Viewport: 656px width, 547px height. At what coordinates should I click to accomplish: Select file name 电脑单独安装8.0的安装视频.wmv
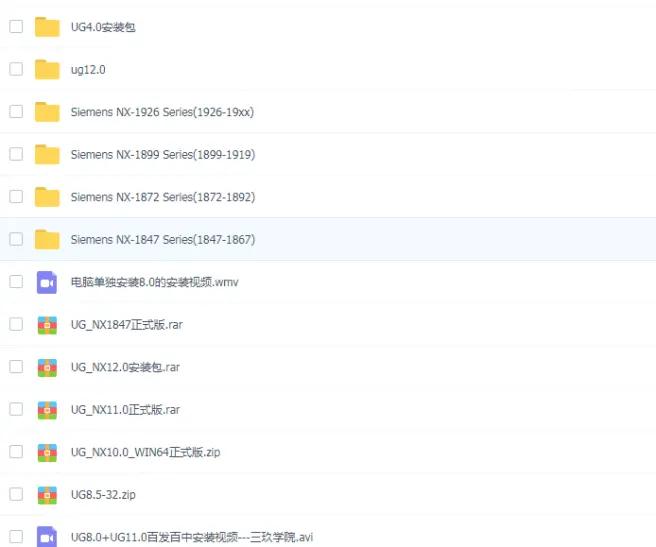(x=154, y=282)
